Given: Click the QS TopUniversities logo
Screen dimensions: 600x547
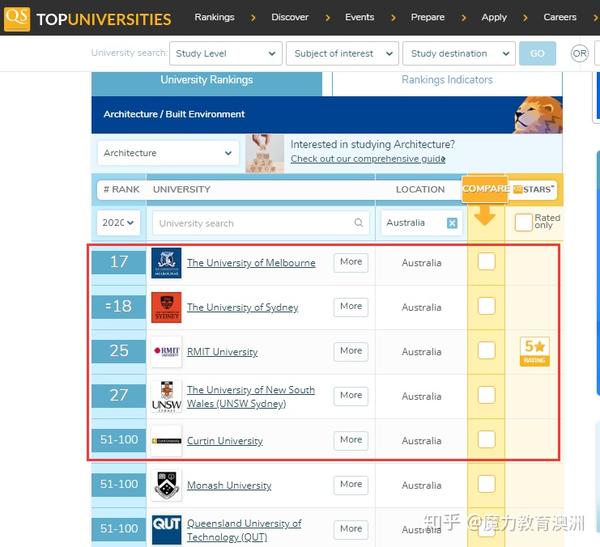Looking at the screenshot, I should click(88, 18).
